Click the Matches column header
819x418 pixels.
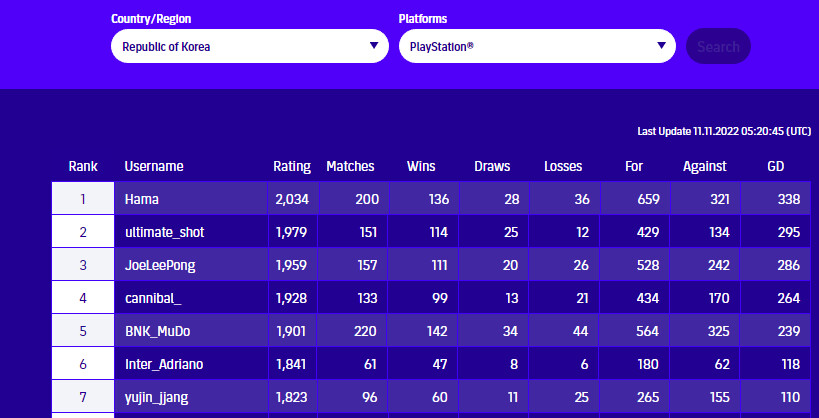[350, 166]
